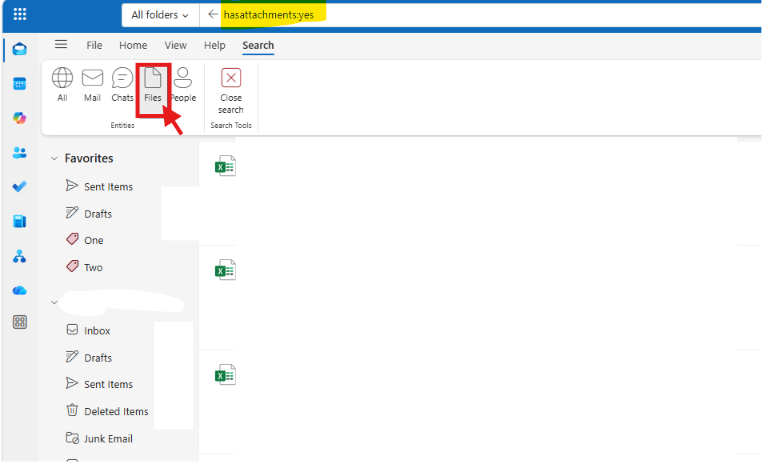The image size is (762, 462).
Task: Select the Search ribbon tab
Action: point(258,45)
